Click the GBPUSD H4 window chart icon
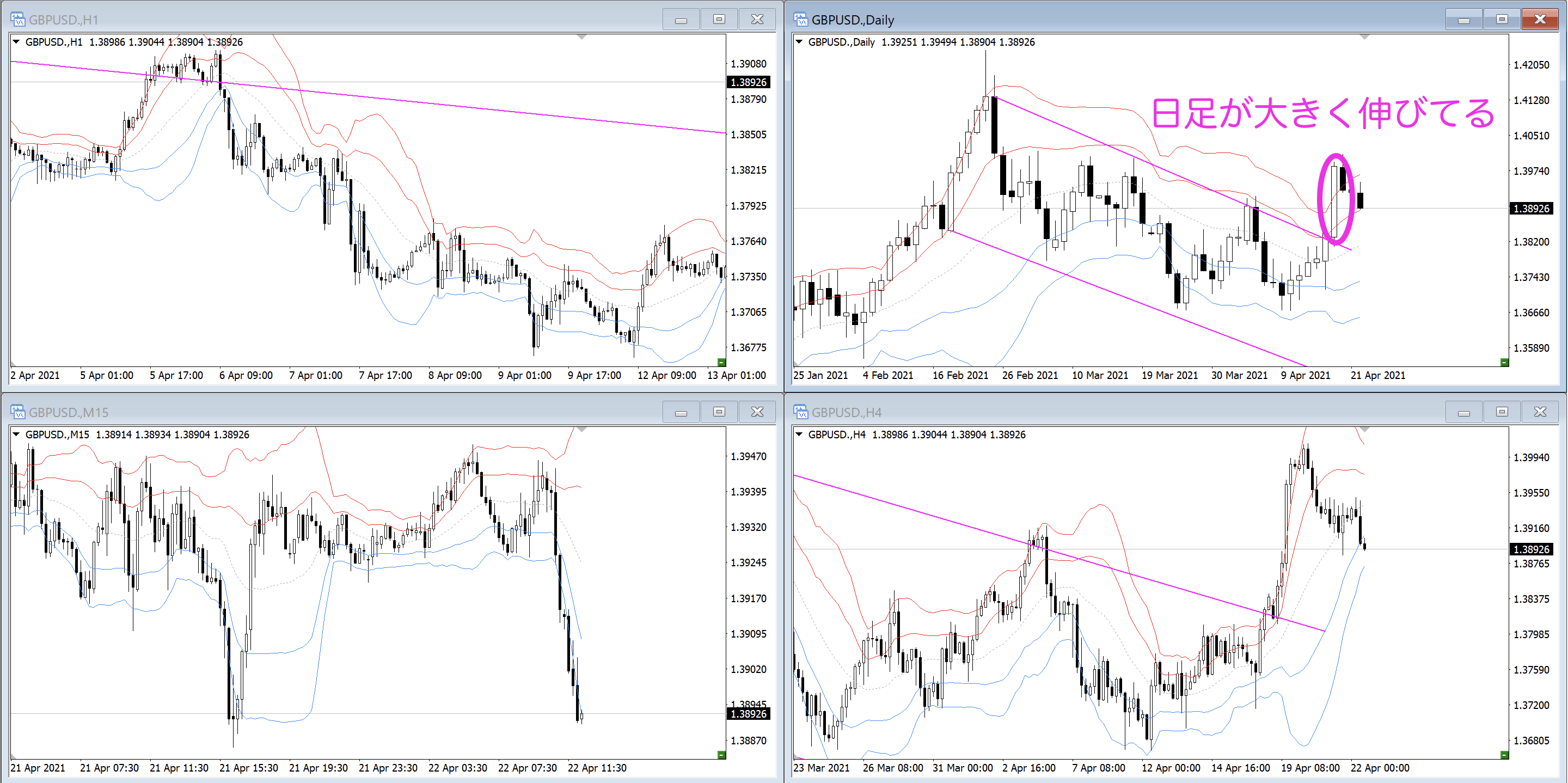The width and height of the screenshot is (1568, 783). (x=800, y=412)
